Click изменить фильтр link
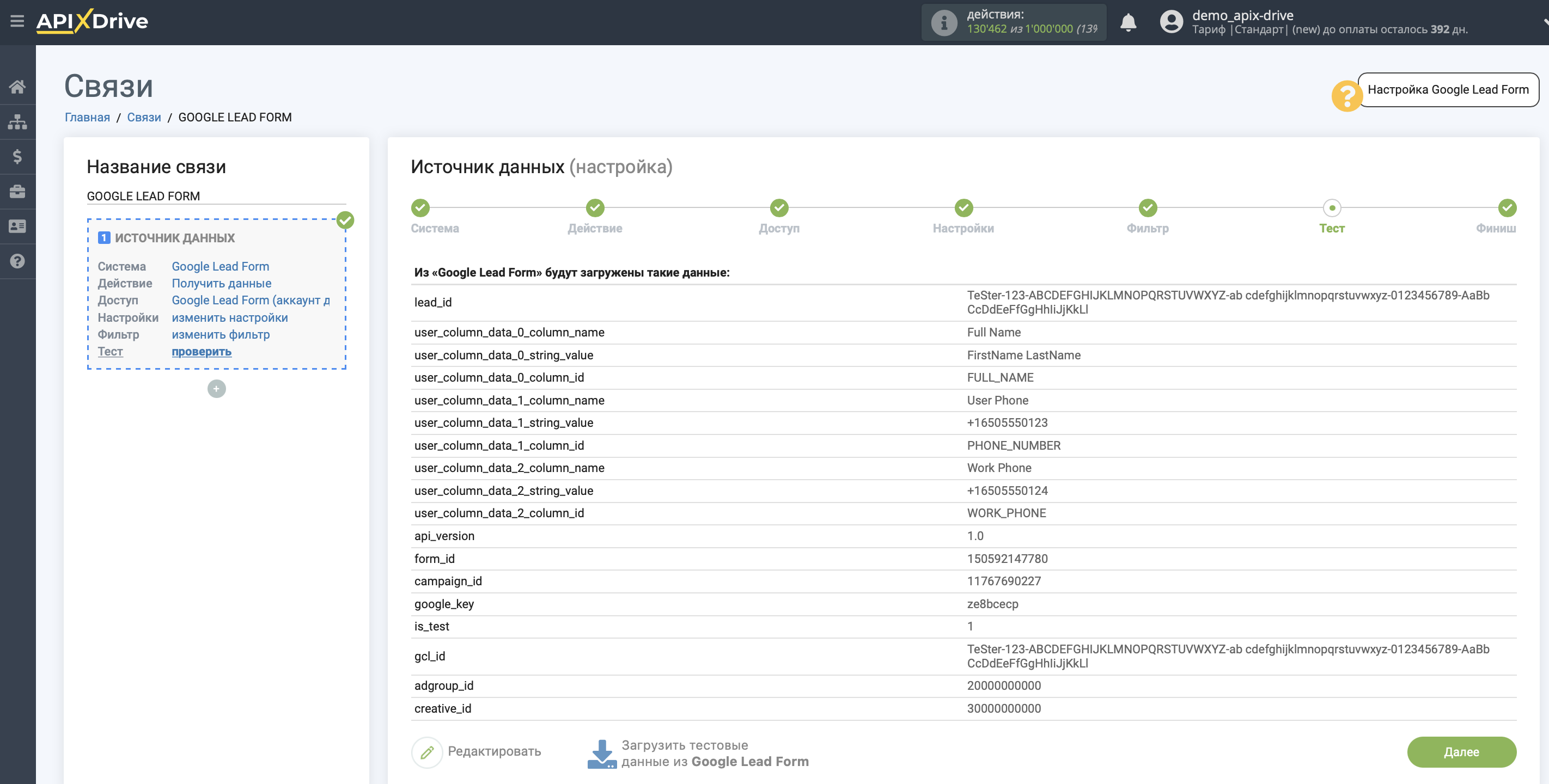This screenshot has width=1549, height=784. 221,334
